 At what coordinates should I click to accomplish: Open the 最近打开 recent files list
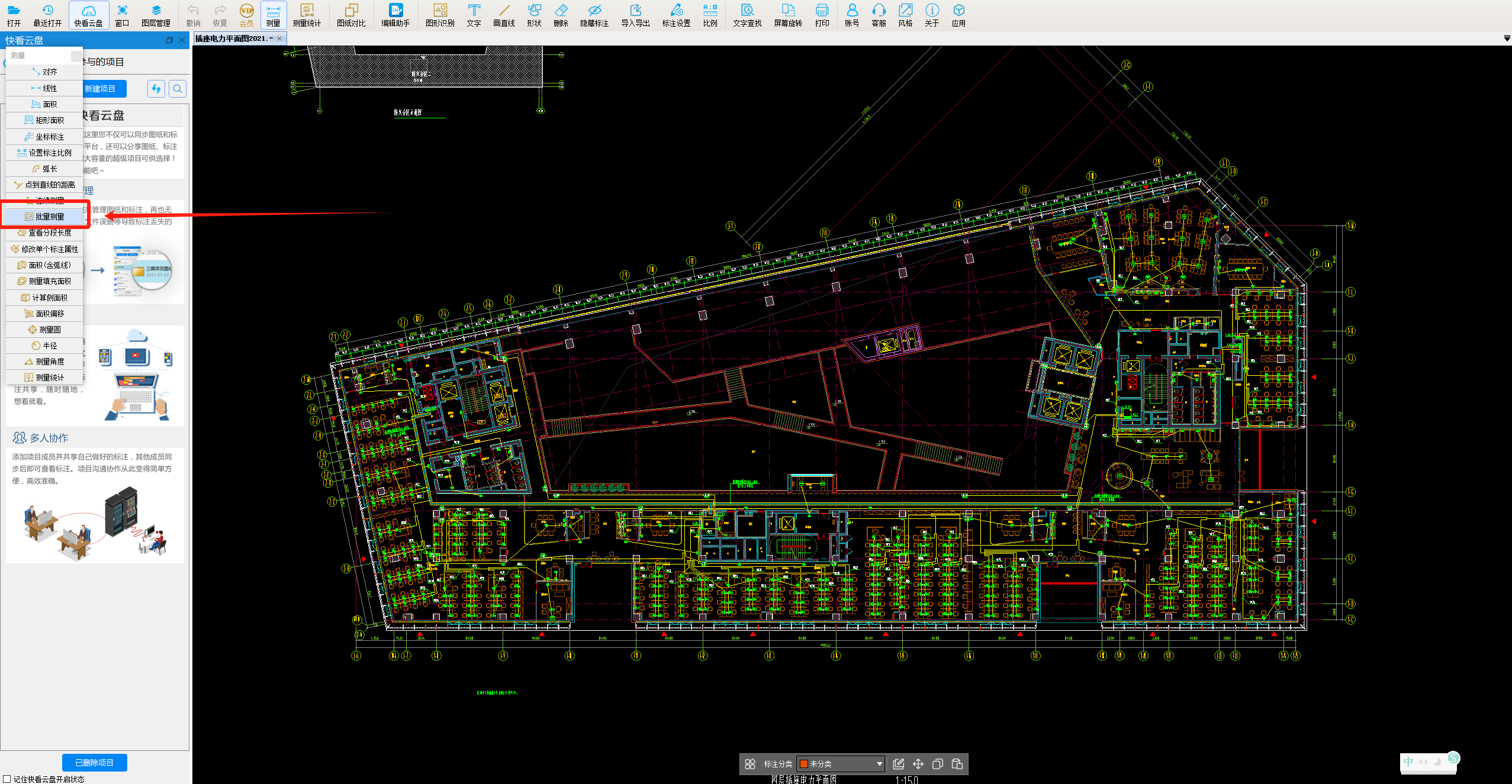(47, 15)
